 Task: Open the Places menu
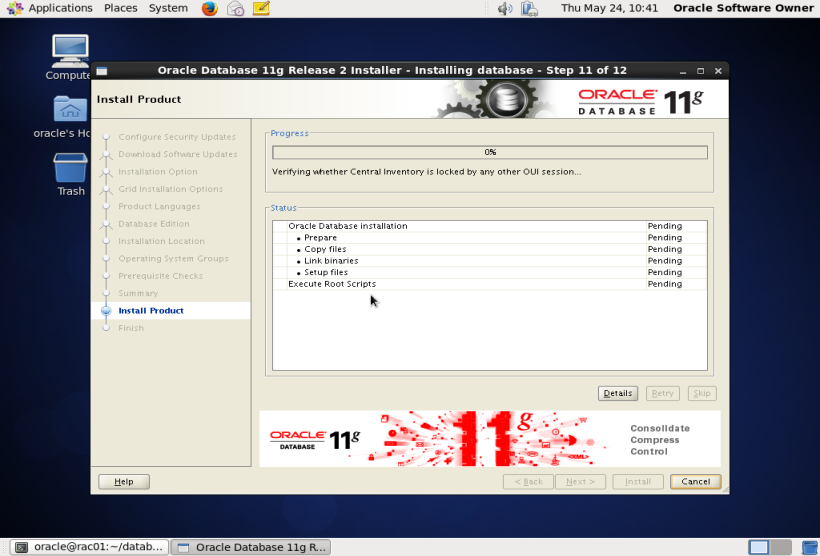click(120, 8)
